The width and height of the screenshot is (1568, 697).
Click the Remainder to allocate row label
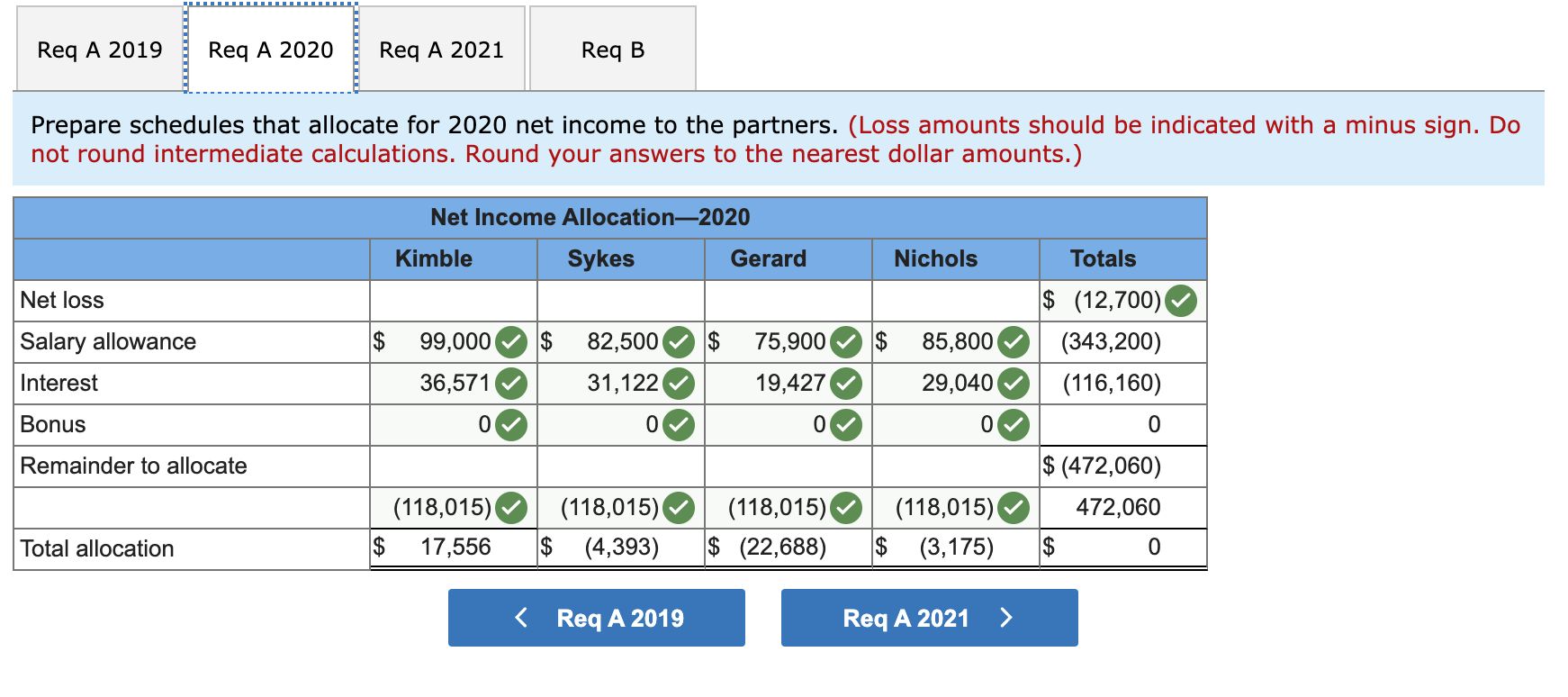coord(133,466)
